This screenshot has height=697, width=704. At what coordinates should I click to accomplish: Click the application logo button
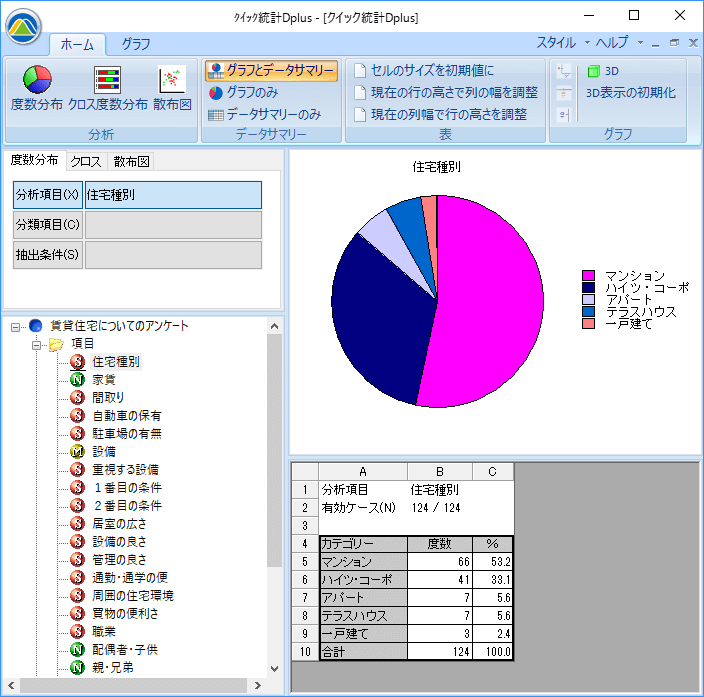click(23, 23)
